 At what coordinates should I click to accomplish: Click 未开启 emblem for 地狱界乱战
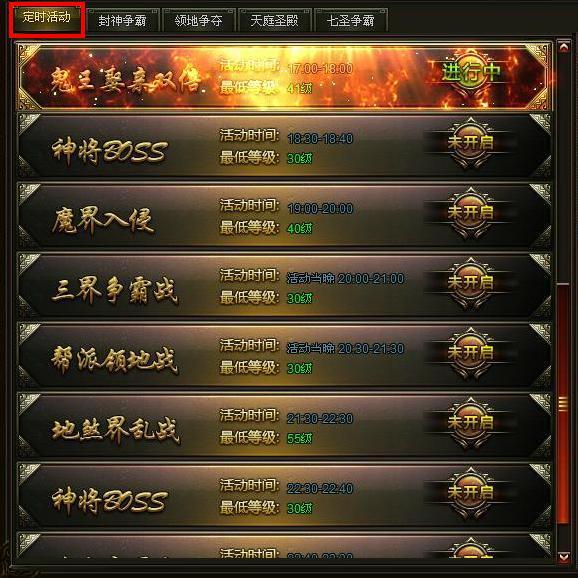(x=470, y=423)
